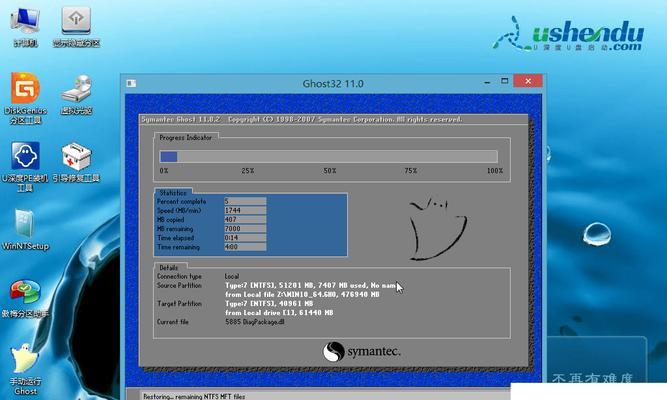Click the Percent complete value 5
Image resolution: width=667 pixels, height=400 pixels.
pyautogui.click(x=245, y=201)
